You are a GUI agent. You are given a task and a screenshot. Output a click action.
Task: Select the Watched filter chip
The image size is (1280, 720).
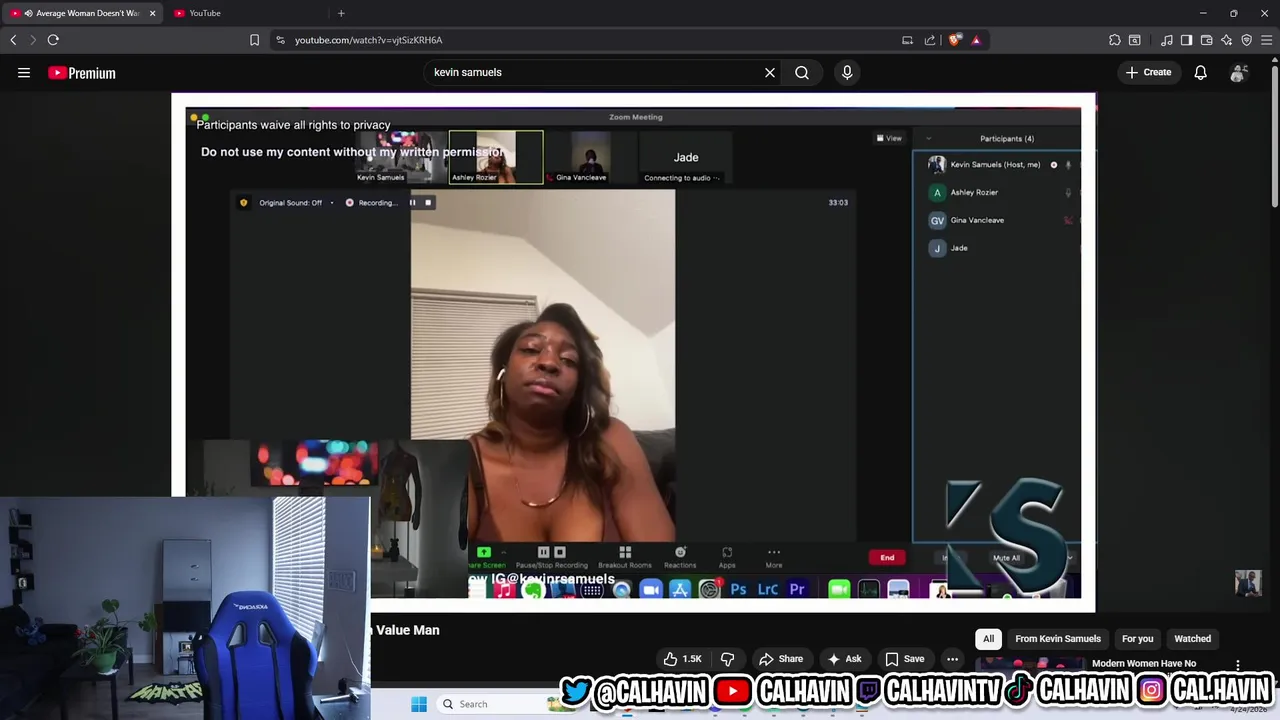pos(1192,639)
